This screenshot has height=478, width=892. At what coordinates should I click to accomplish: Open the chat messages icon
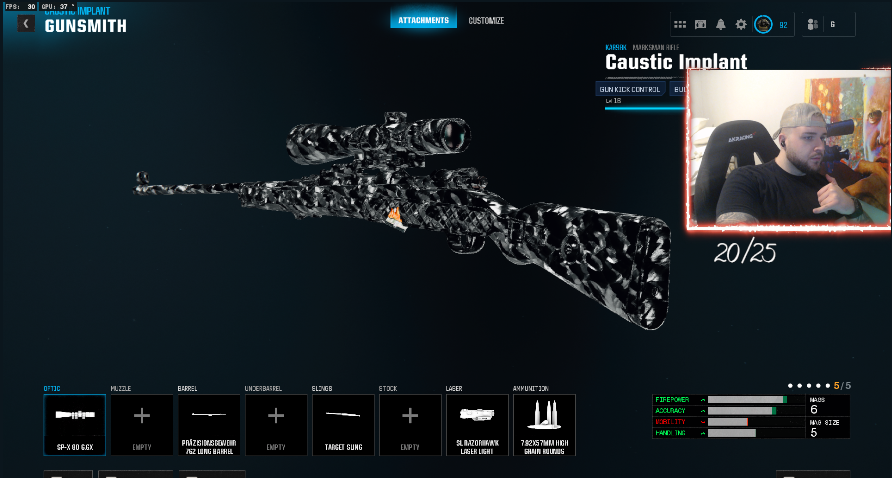coord(700,24)
